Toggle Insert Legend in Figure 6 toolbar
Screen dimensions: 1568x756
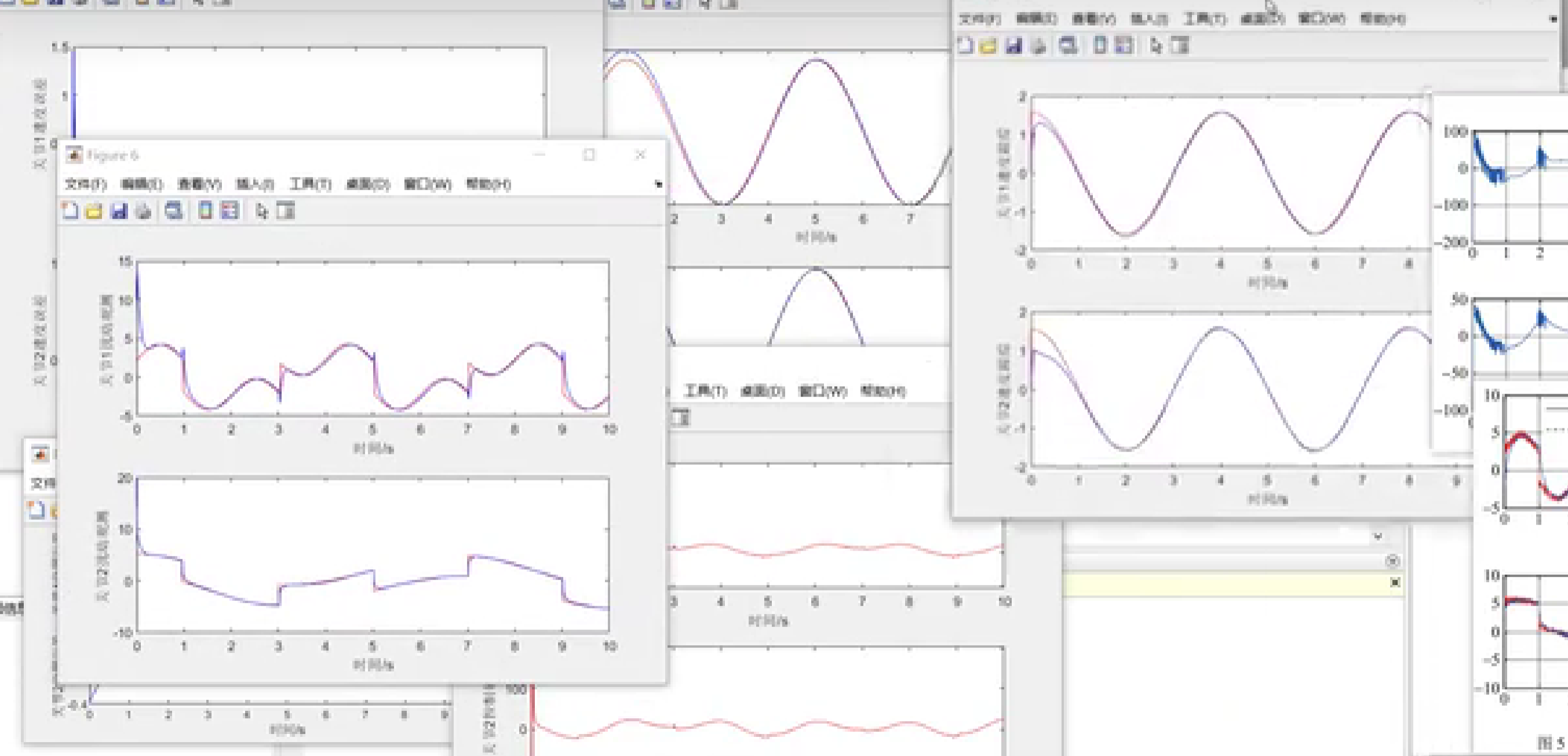229,211
